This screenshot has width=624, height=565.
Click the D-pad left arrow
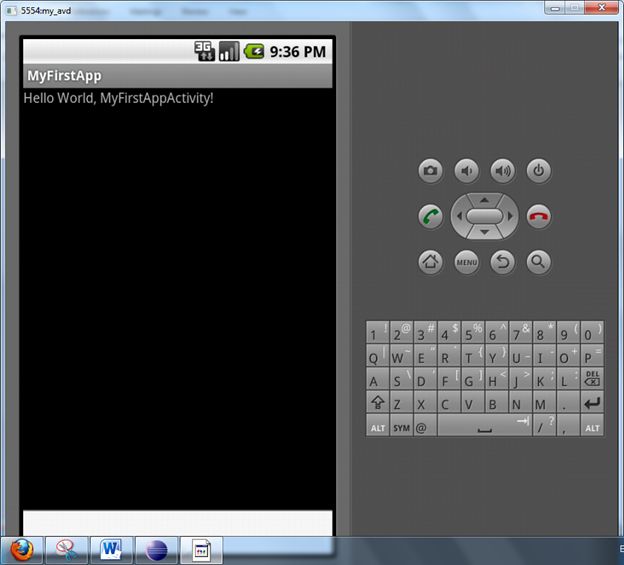click(459, 216)
